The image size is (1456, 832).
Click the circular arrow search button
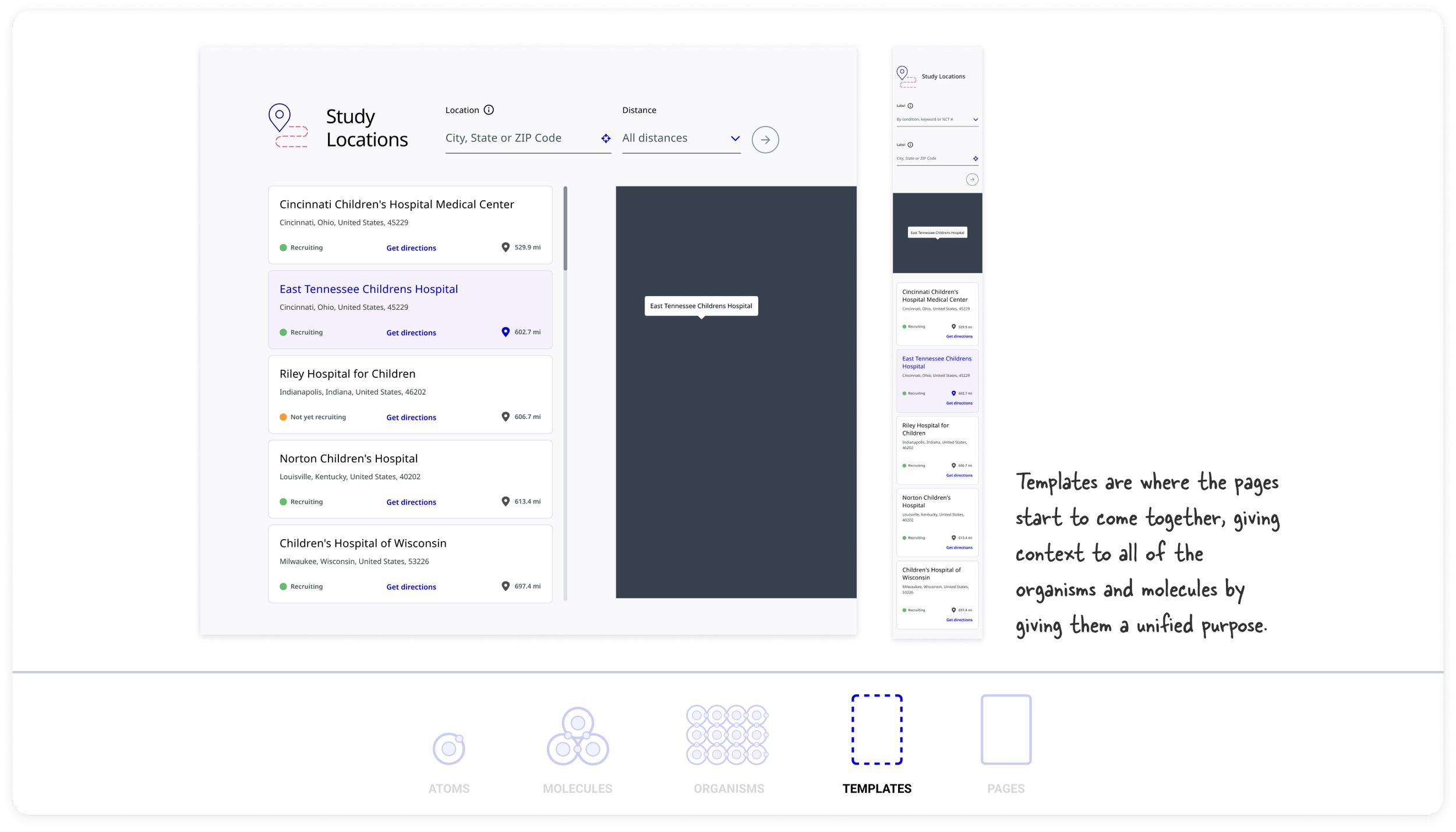click(766, 140)
